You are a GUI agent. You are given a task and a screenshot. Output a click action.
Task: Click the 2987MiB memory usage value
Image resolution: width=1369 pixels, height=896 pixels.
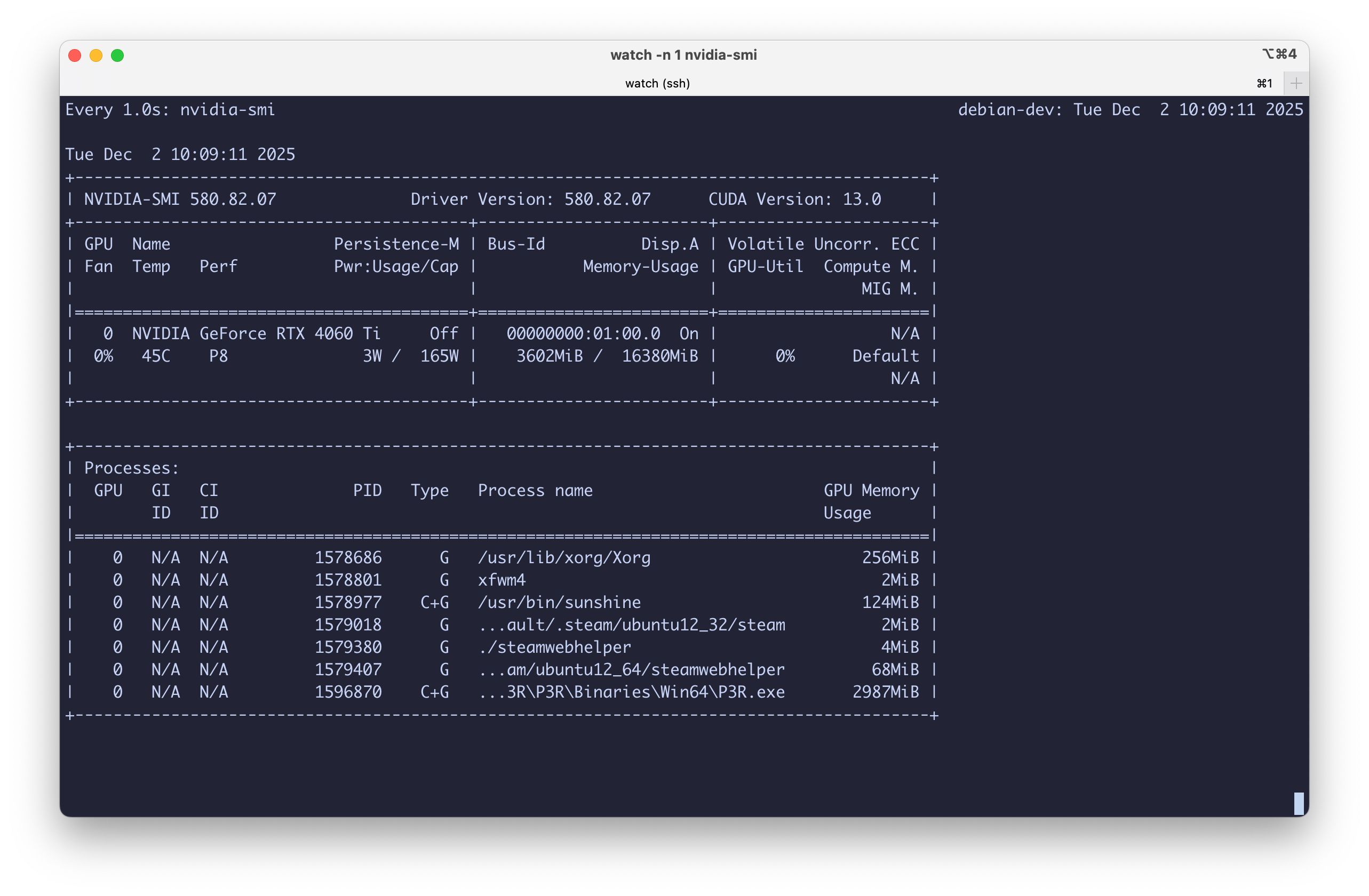[885, 692]
